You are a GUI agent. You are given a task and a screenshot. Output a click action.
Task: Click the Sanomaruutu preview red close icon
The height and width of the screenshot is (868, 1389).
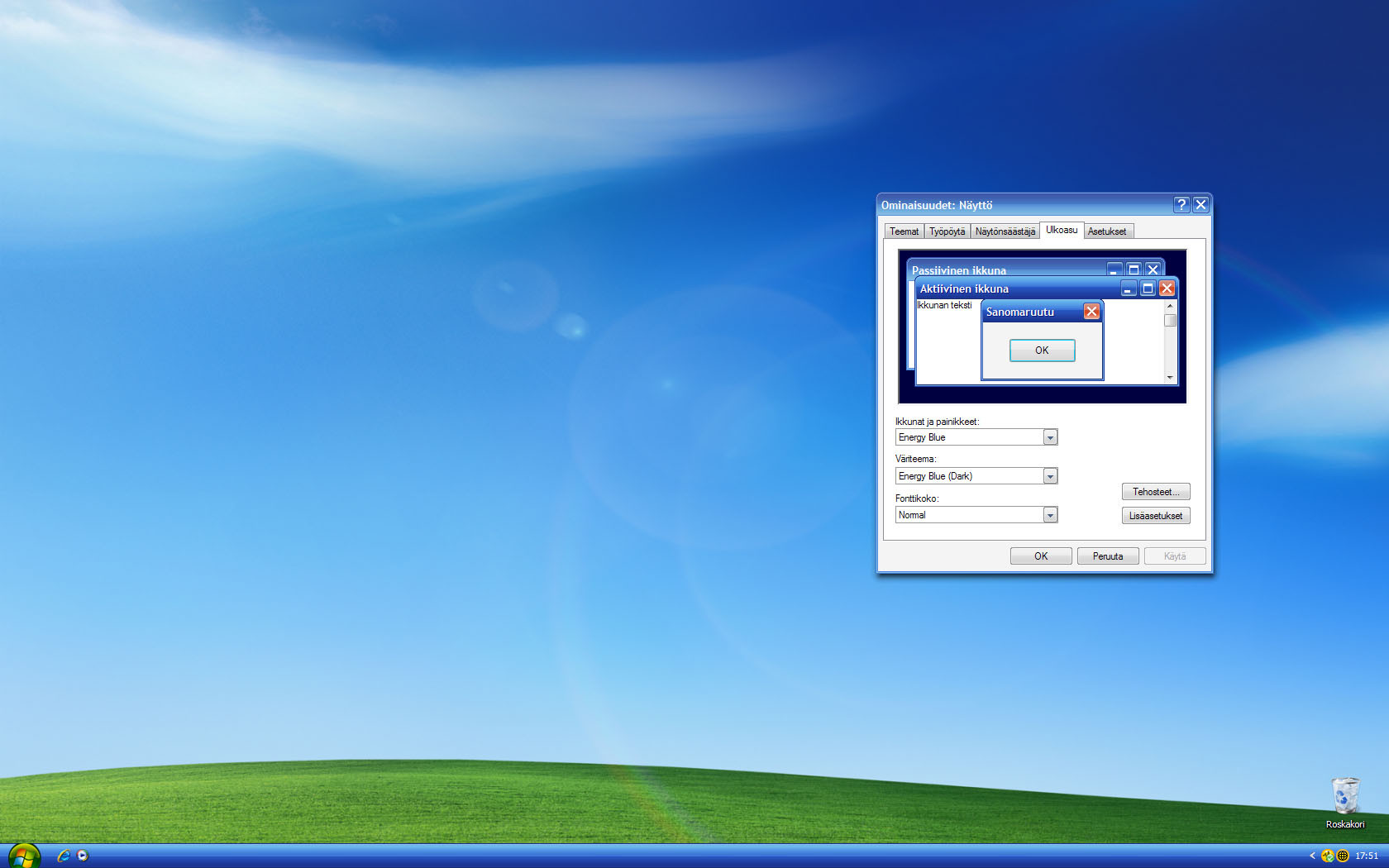1091,312
